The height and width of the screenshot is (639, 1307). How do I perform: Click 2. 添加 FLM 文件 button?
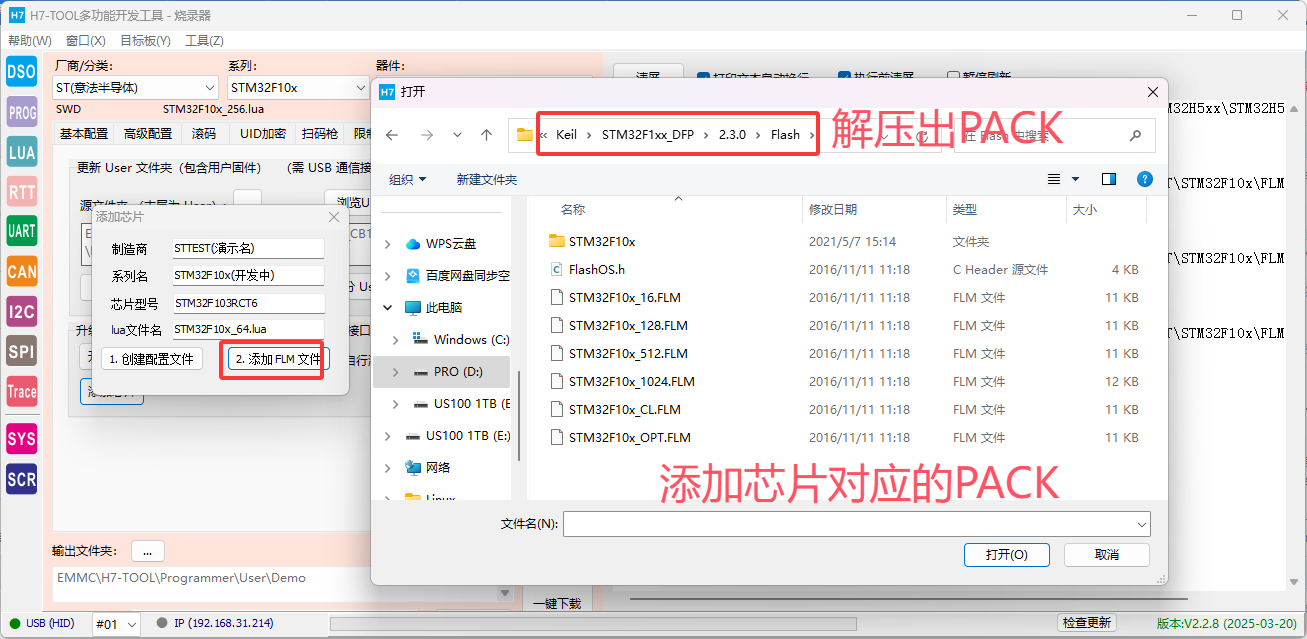(x=277, y=359)
